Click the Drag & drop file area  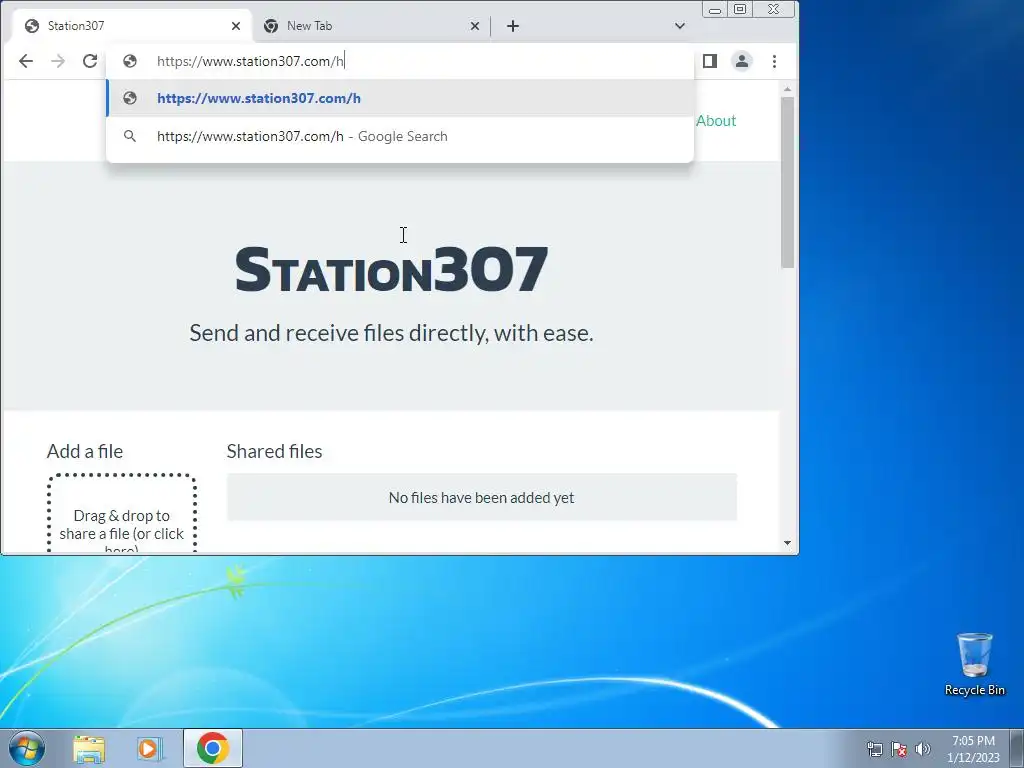tap(121, 514)
